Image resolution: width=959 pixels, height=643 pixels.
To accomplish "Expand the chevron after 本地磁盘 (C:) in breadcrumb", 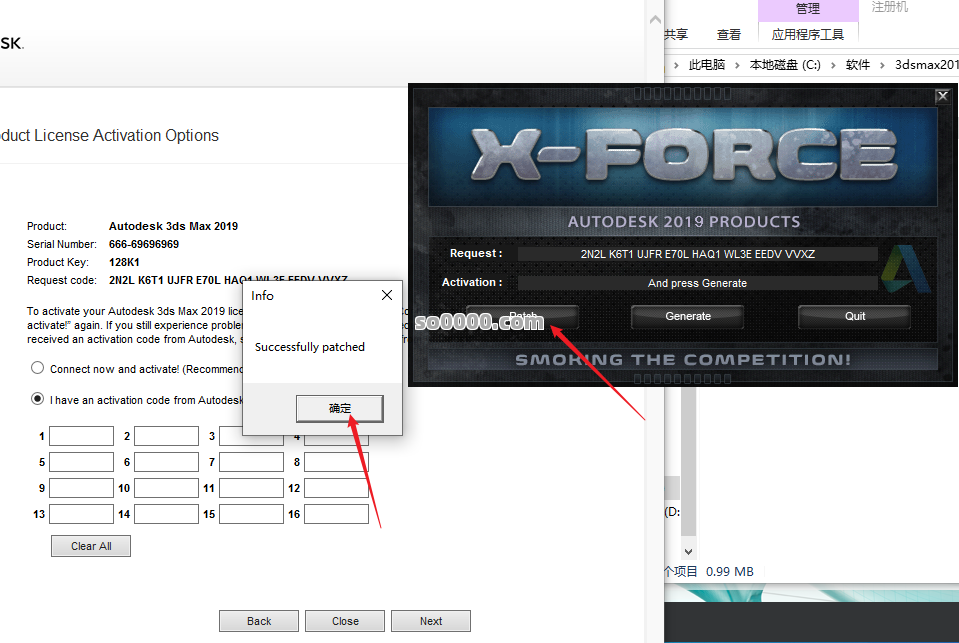I will pos(832,65).
